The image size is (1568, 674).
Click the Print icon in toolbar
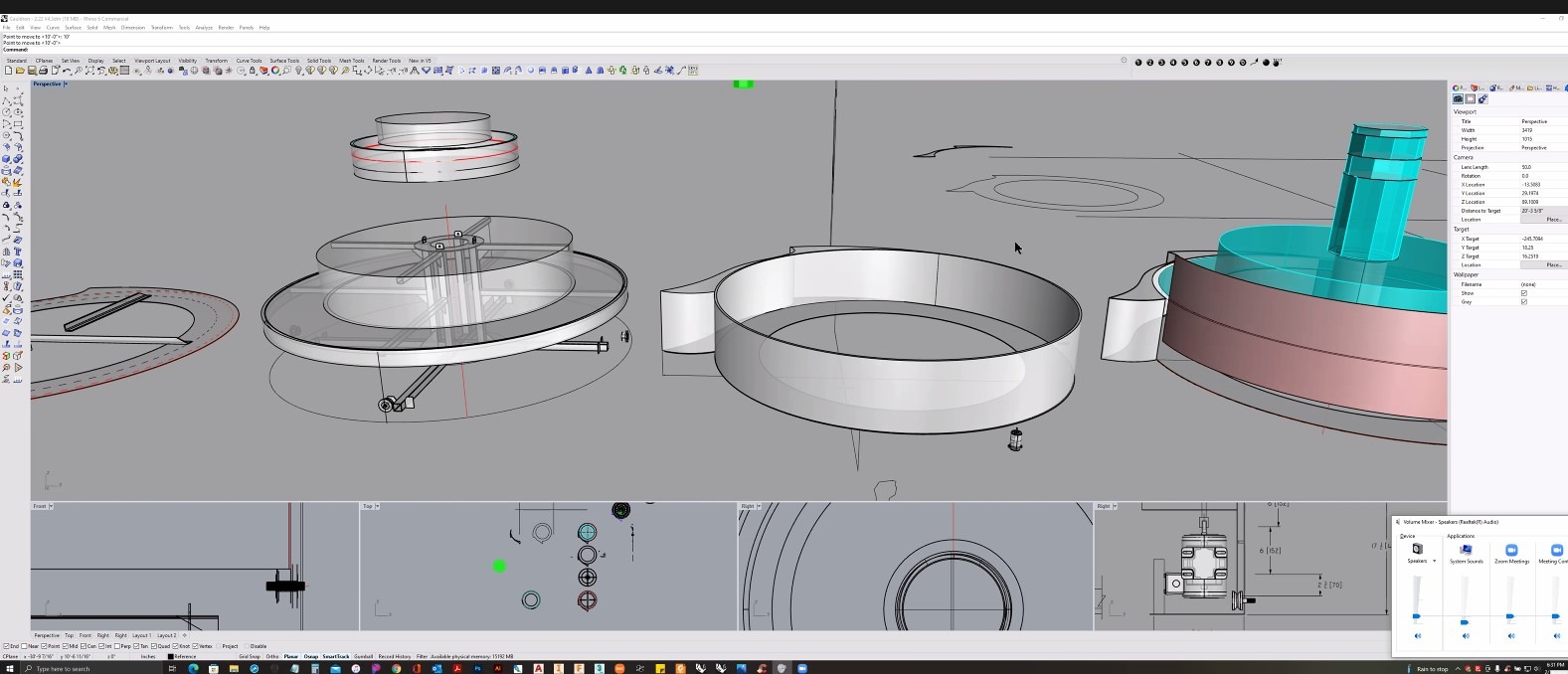pyautogui.click(x=43, y=71)
